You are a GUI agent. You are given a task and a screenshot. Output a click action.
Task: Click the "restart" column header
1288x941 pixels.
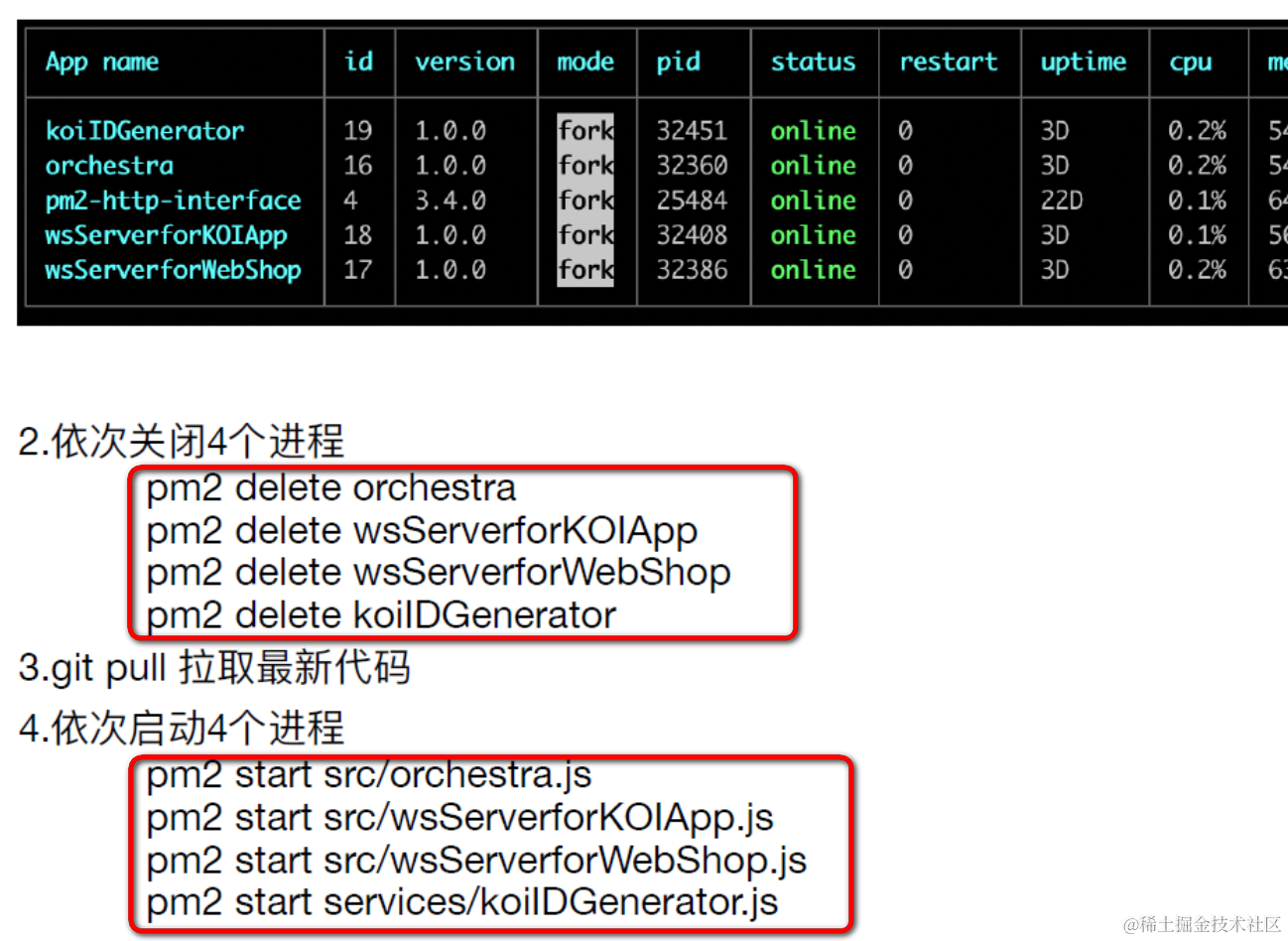948,63
